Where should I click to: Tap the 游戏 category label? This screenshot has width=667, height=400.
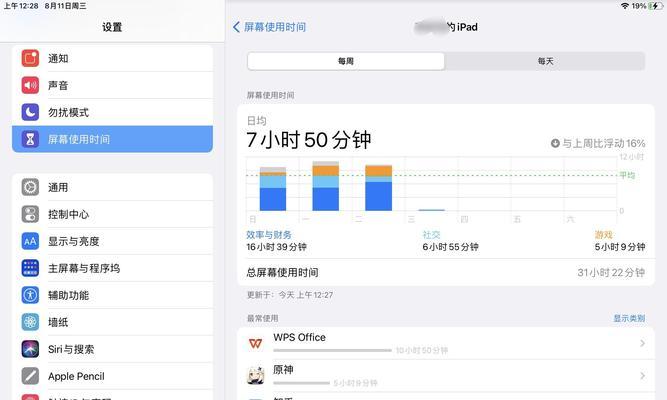pos(603,235)
